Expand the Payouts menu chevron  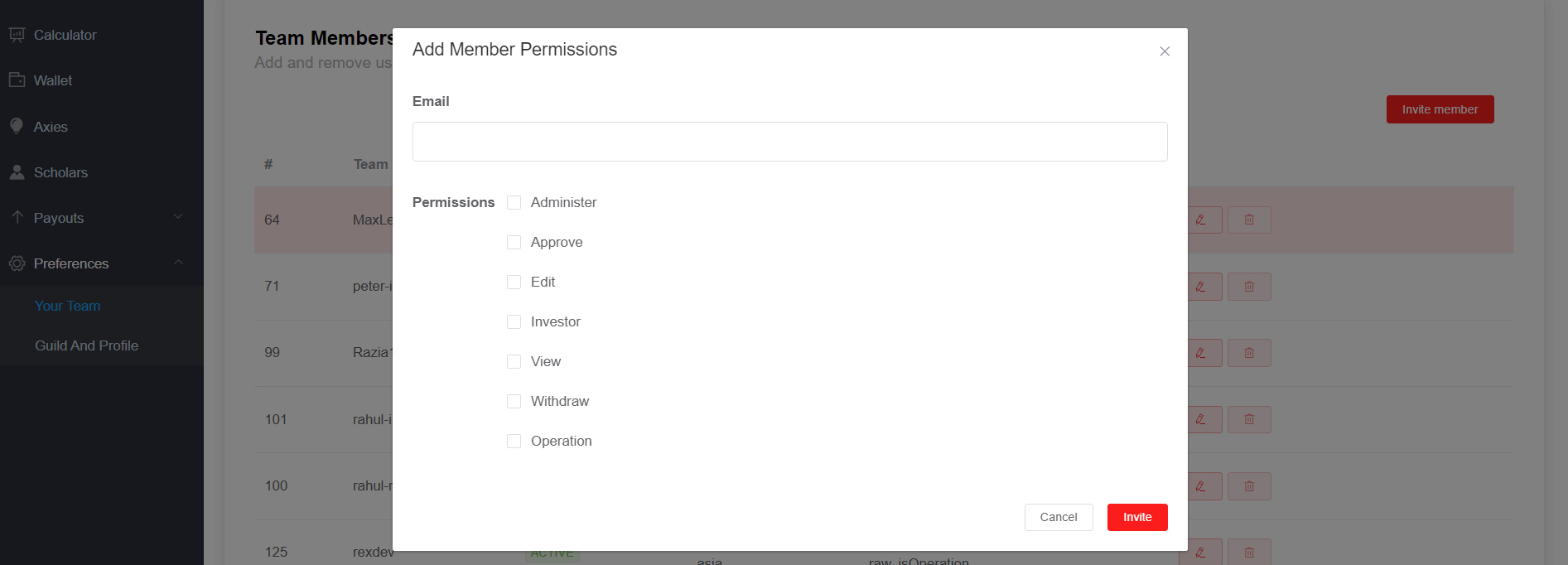pyautogui.click(x=178, y=217)
